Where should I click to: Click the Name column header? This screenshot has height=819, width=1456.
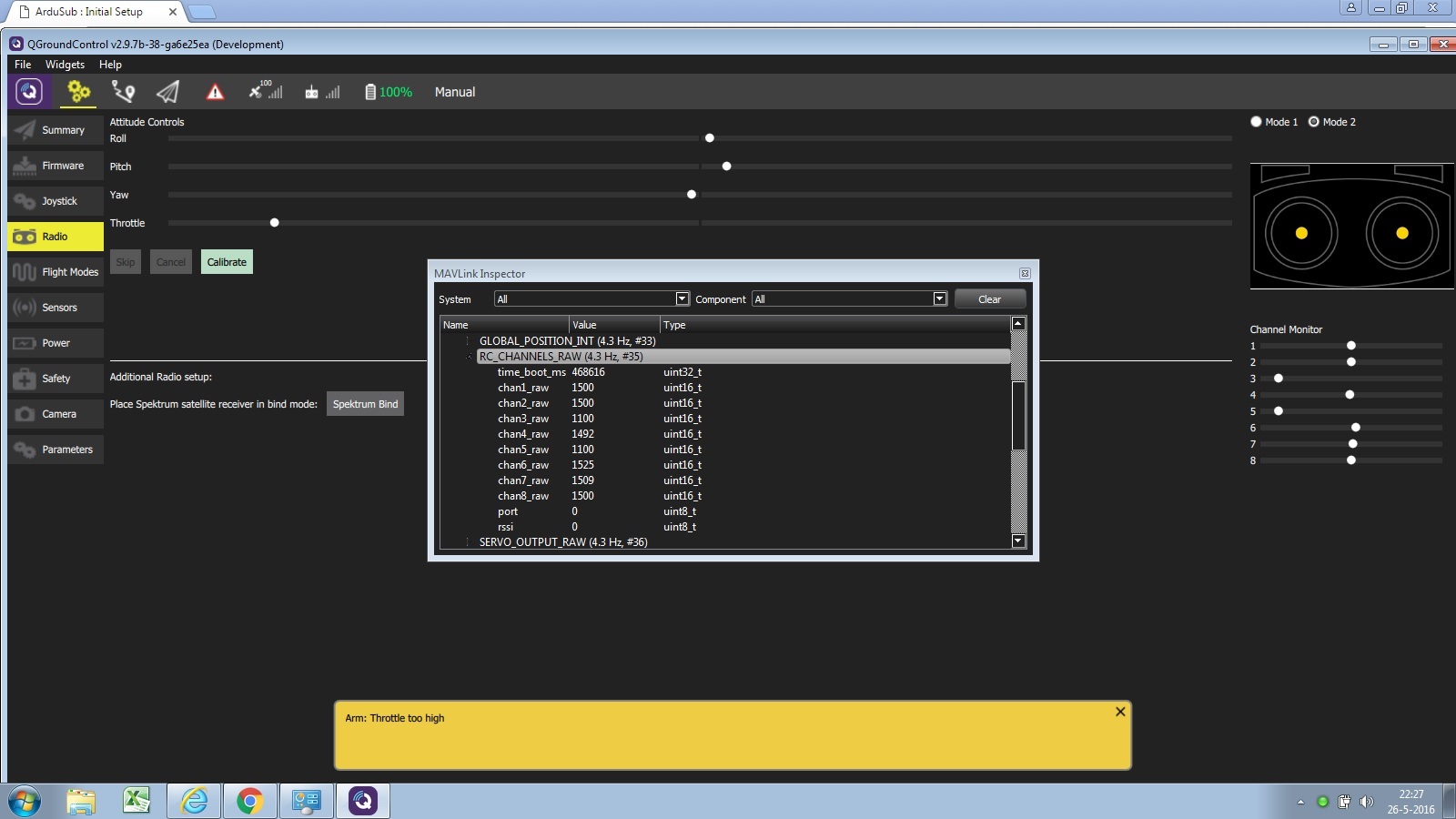coord(505,325)
